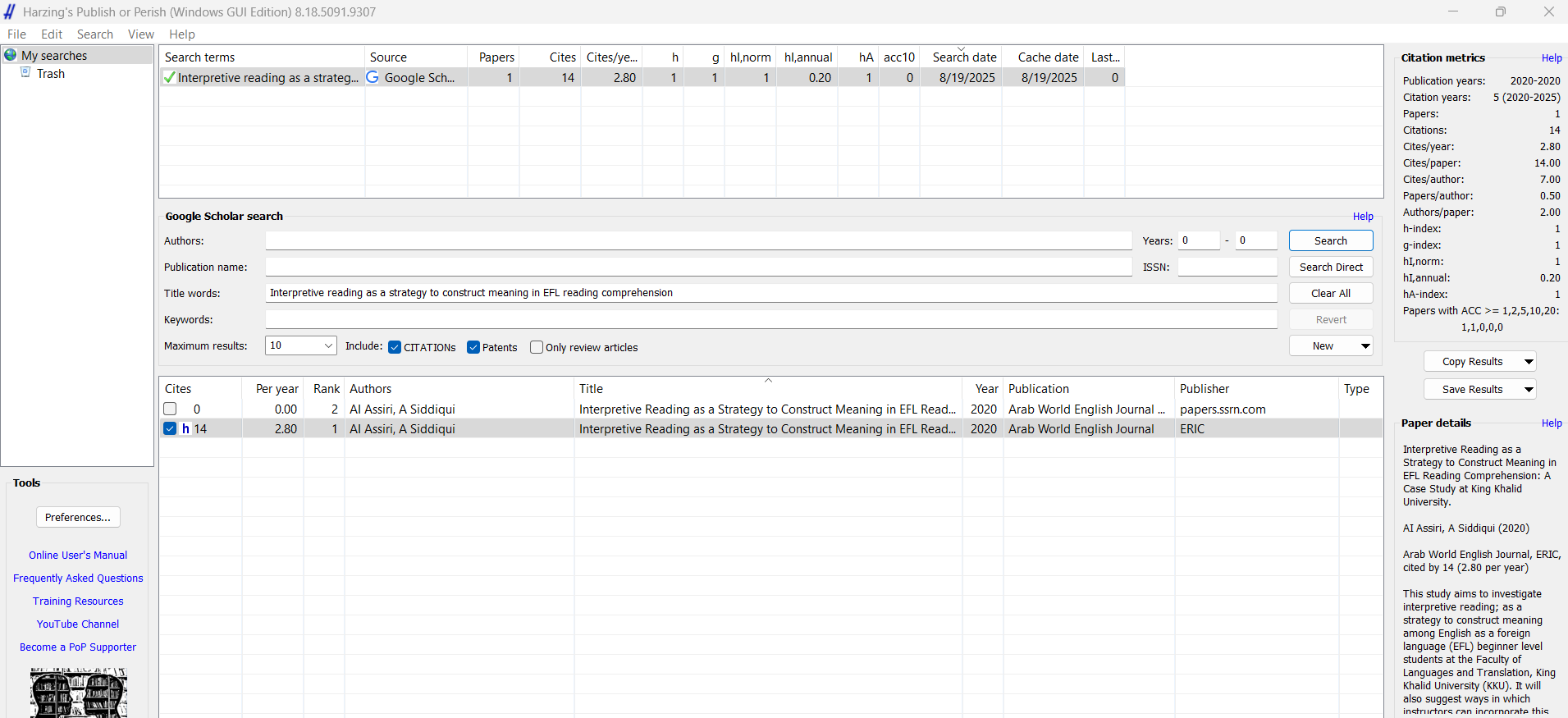The height and width of the screenshot is (718, 1568).
Task: Click the h-index marker icon beside 14 cites
Action: [x=186, y=428]
